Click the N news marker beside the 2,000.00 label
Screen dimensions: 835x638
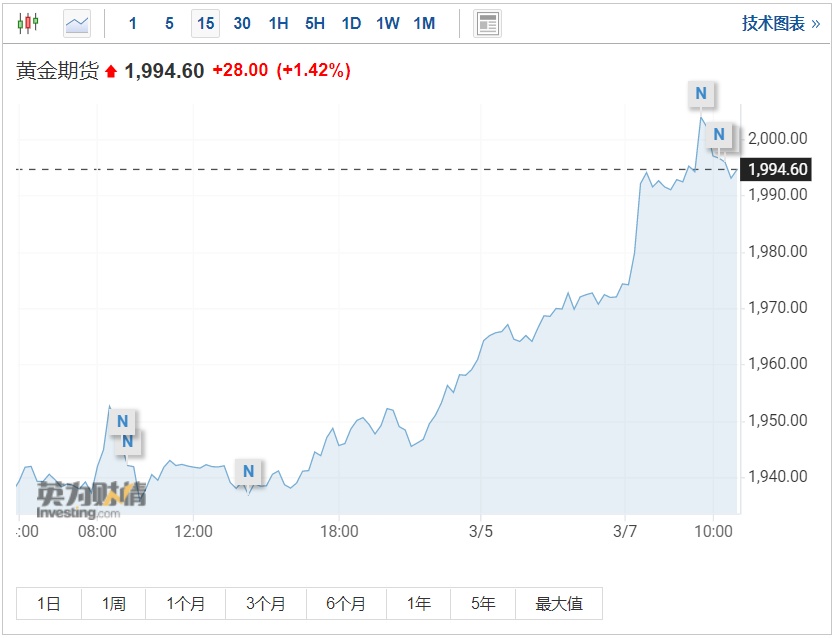[719, 134]
